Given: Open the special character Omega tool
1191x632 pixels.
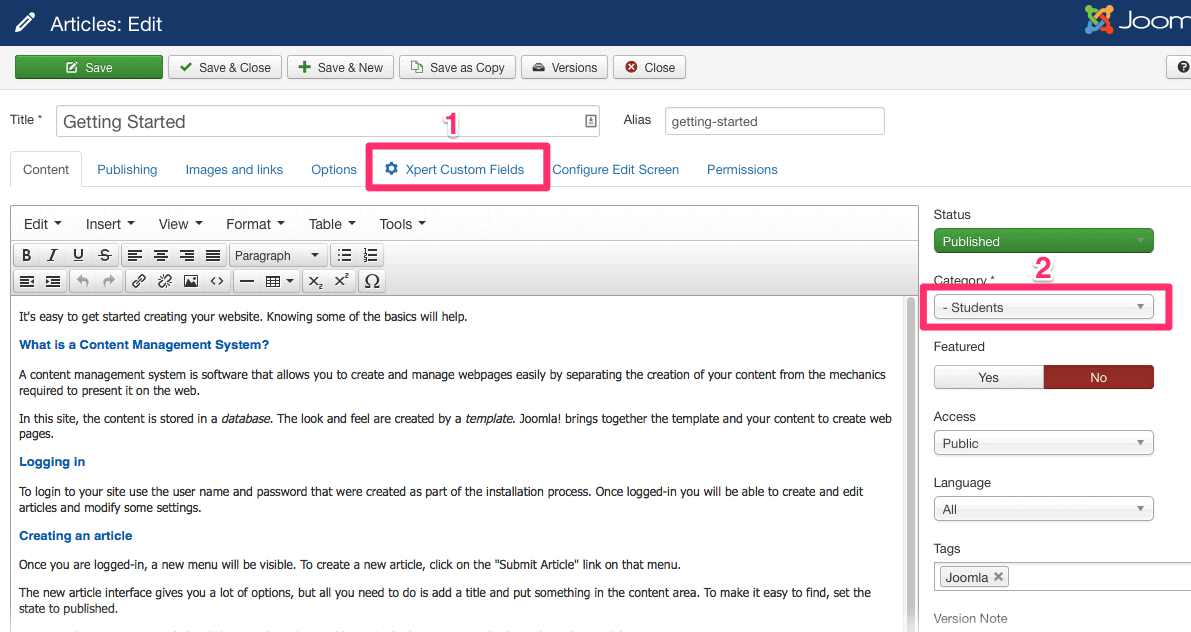Looking at the screenshot, I should pyautogui.click(x=372, y=281).
